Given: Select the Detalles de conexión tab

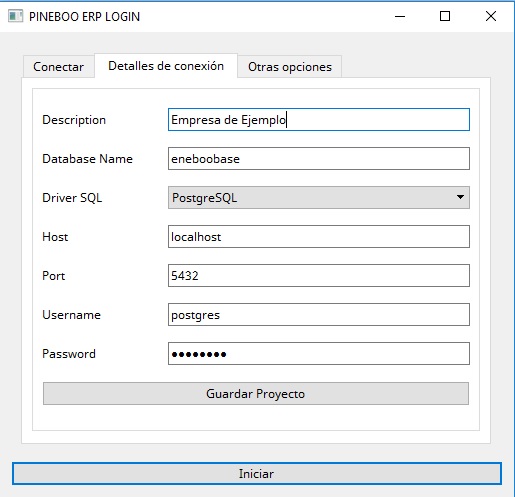Looking at the screenshot, I should click(x=166, y=66).
